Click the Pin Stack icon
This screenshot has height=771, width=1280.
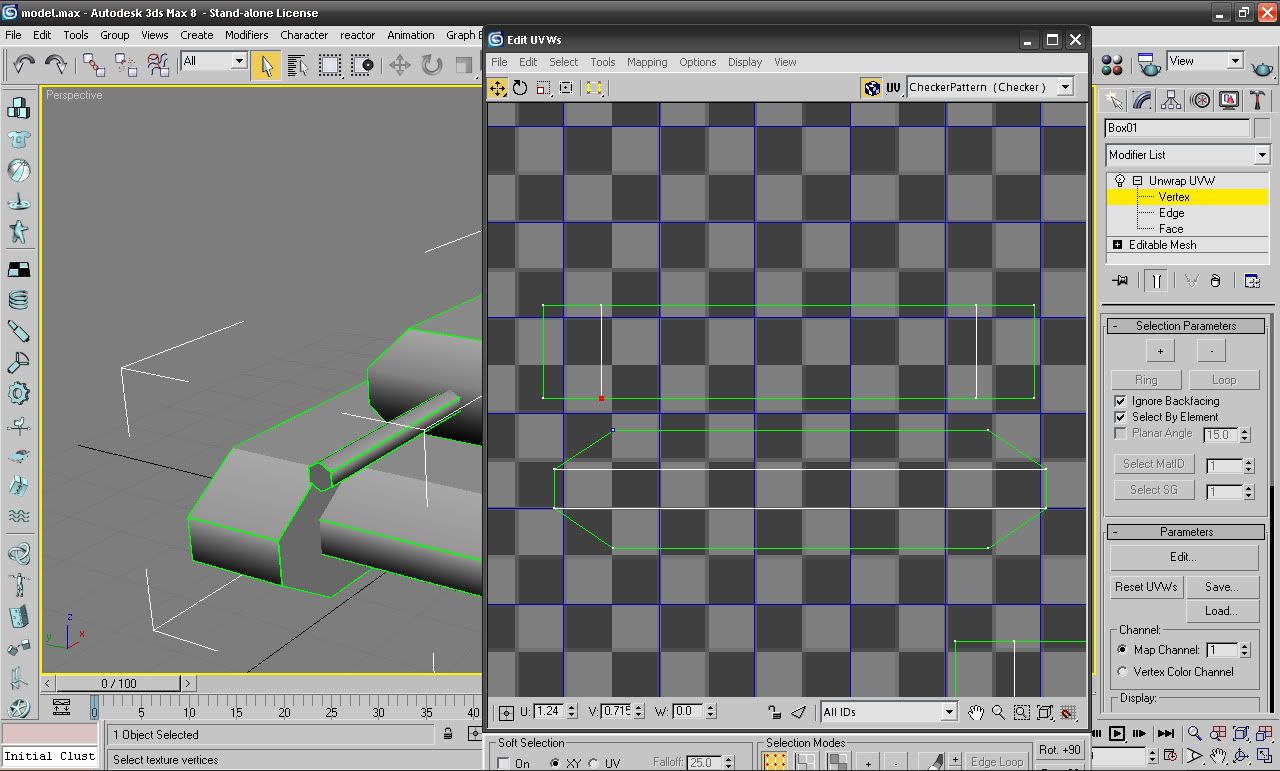(x=1119, y=281)
